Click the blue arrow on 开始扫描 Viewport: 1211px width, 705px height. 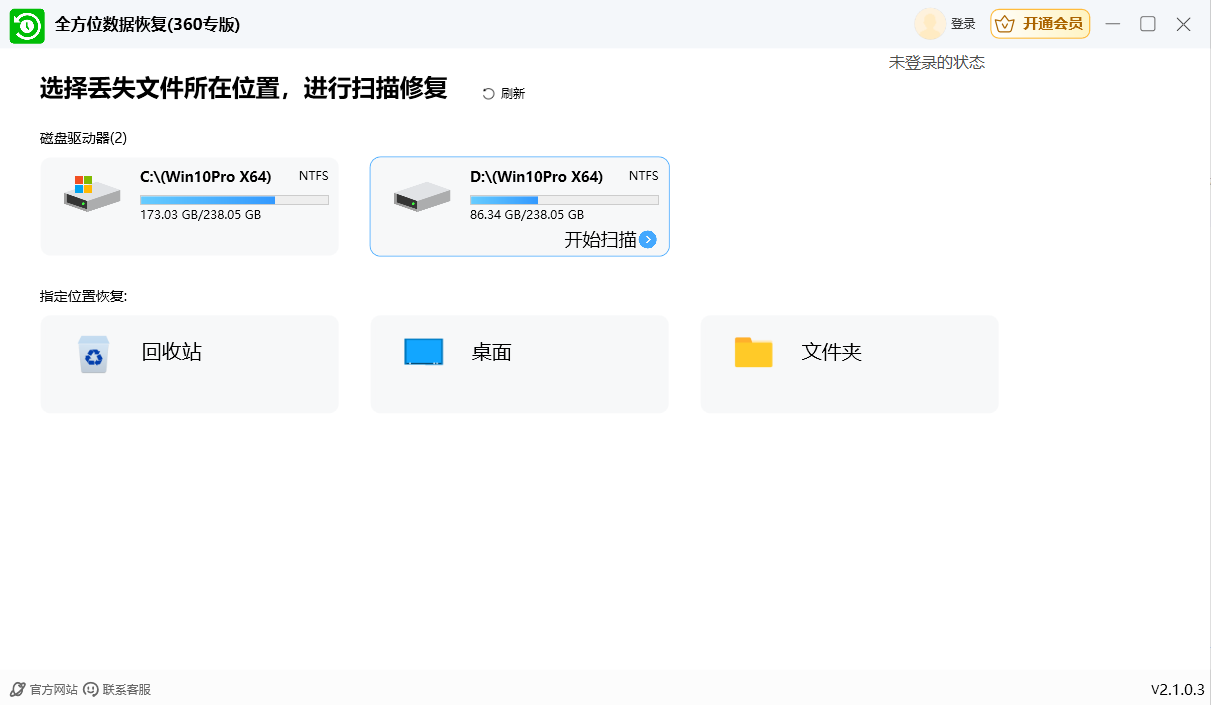[648, 240]
